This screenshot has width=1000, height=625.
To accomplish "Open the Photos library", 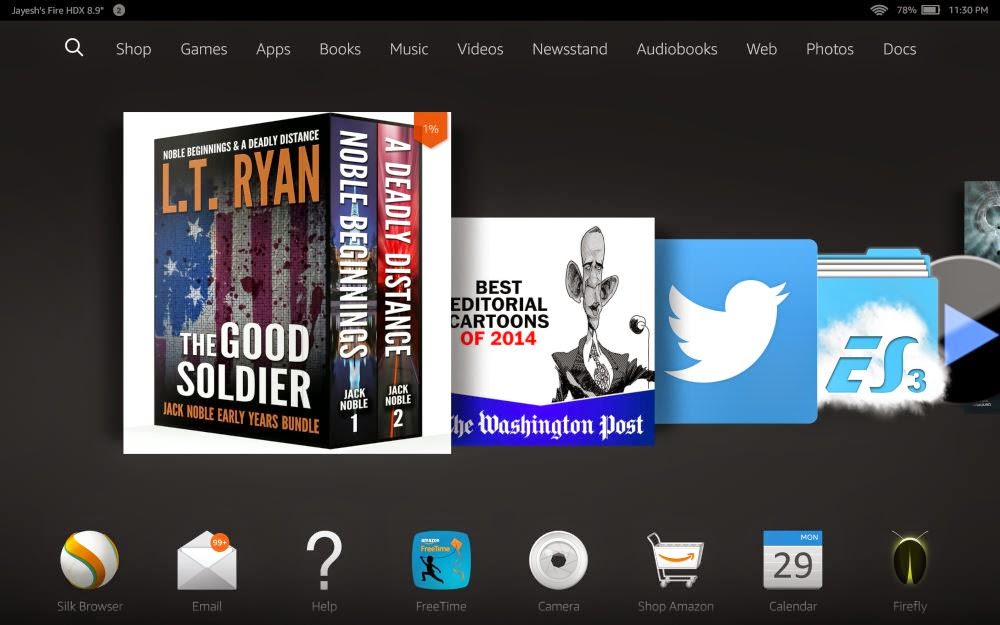I will [830, 49].
